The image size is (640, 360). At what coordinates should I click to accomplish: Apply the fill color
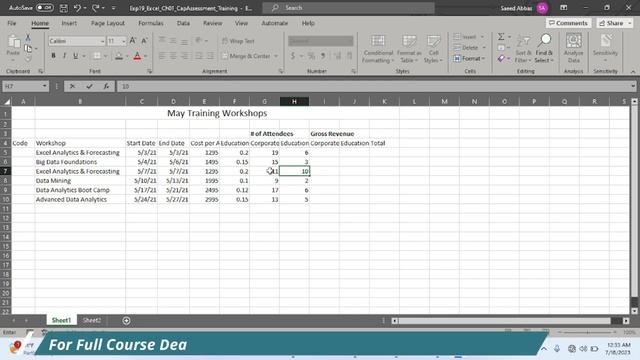tap(119, 56)
